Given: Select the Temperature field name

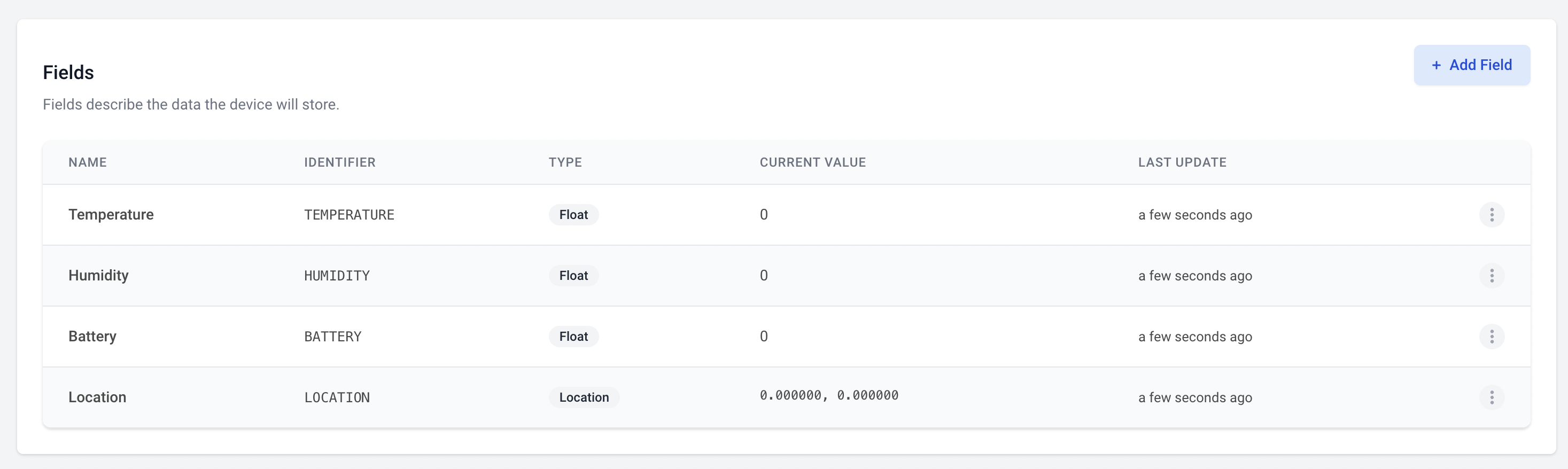Looking at the screenshot, I should click(x=111, y=215).
